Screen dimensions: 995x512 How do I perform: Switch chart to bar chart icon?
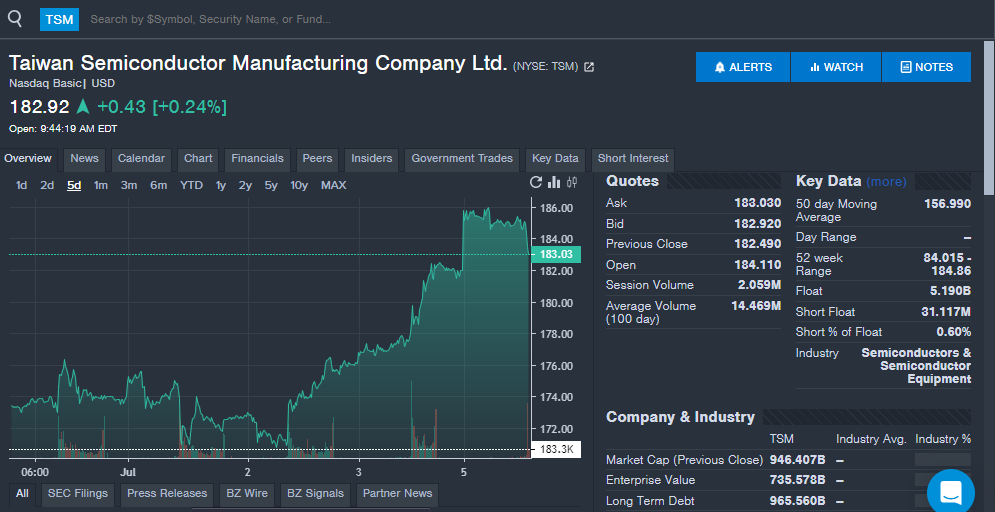[x=554, y=183]
